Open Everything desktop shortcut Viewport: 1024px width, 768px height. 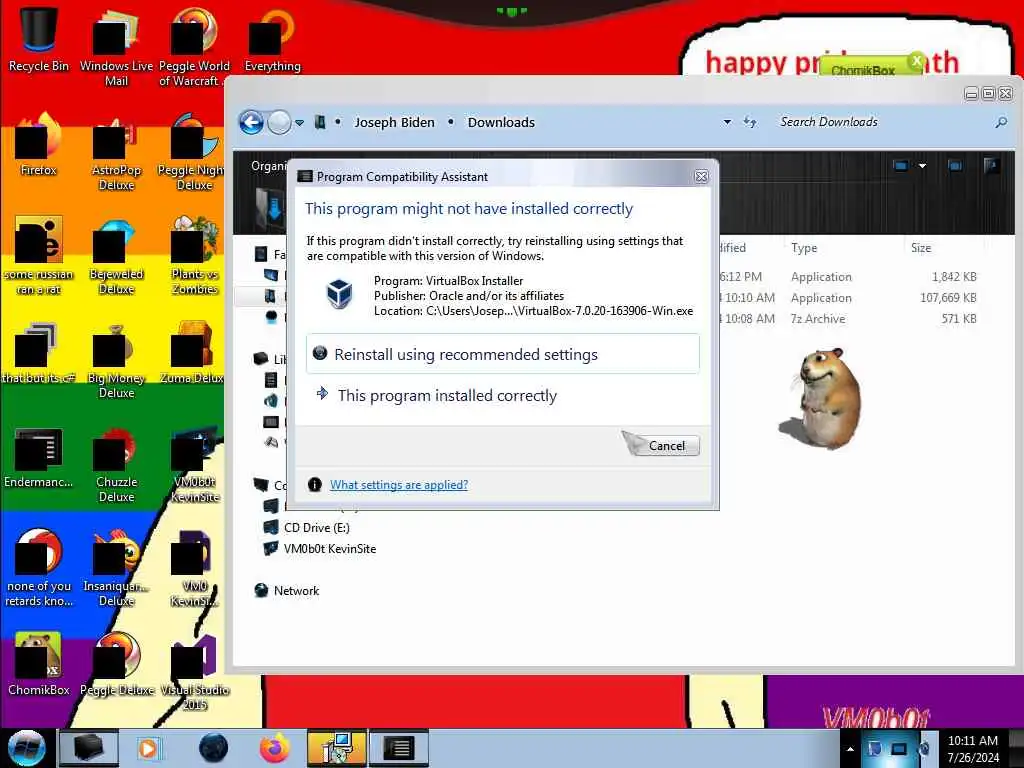tap(272, 39)
